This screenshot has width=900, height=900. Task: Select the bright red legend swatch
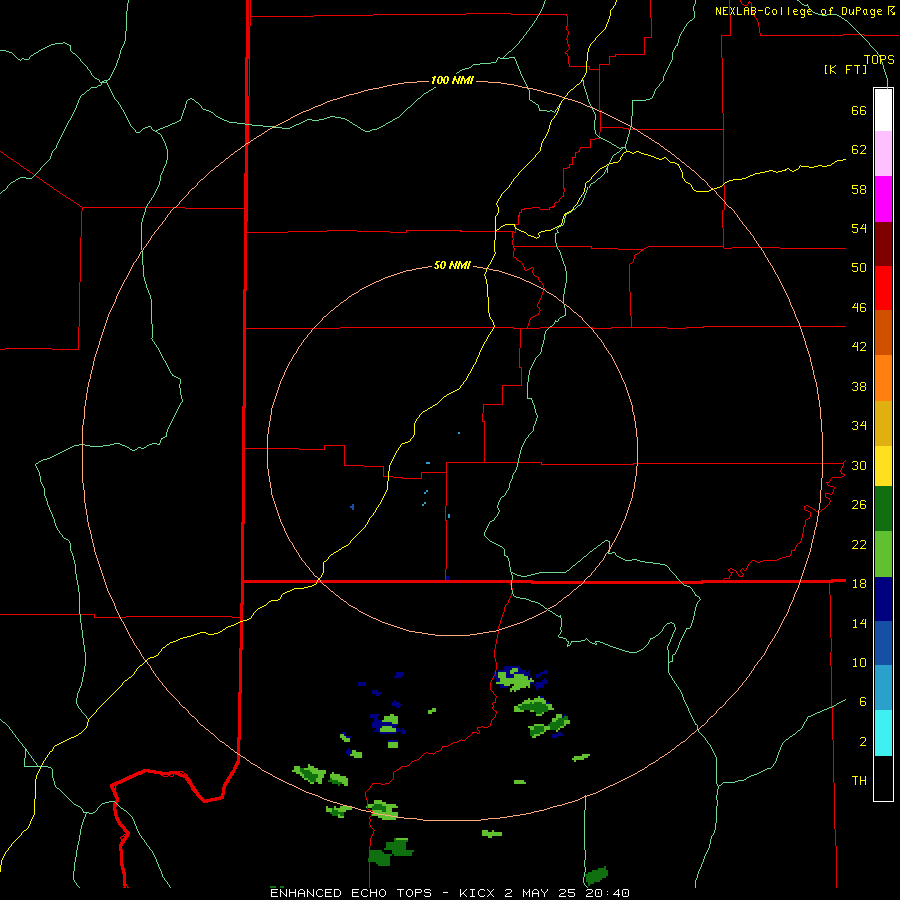pyautogui.click(x=883, y=288)
